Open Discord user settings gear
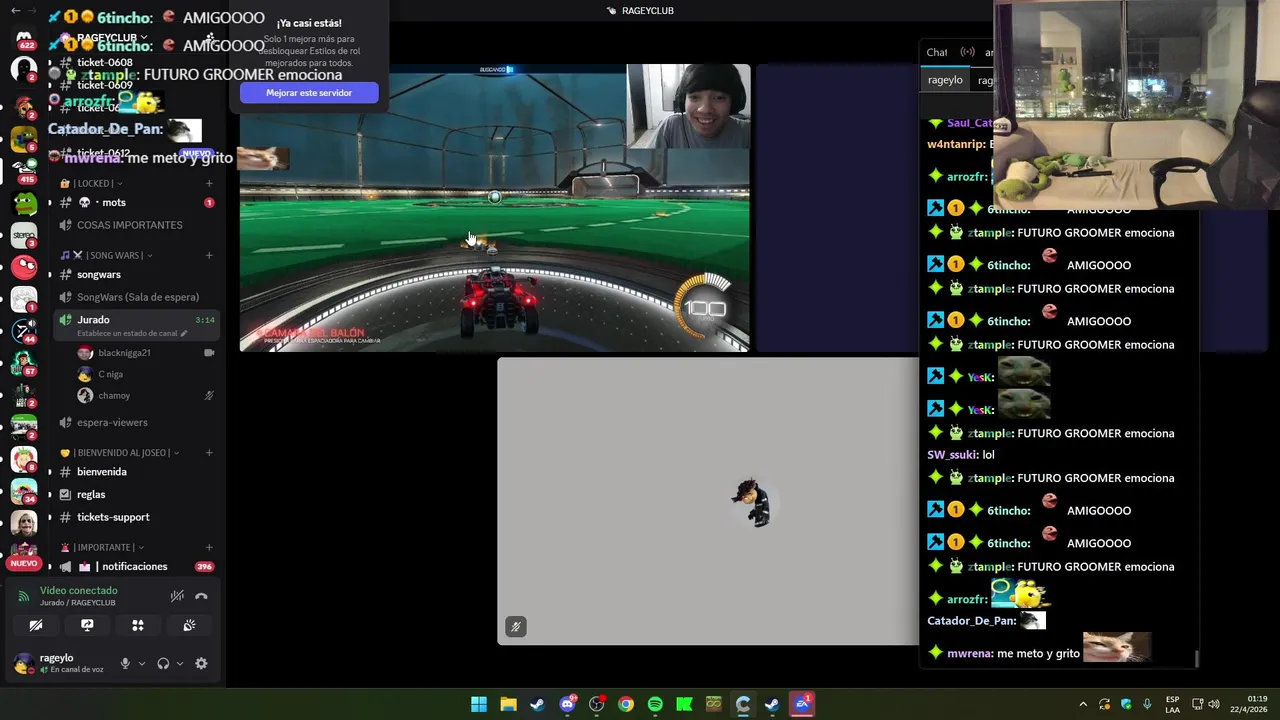Screen dimensions: 1280x720 point(201,663)
